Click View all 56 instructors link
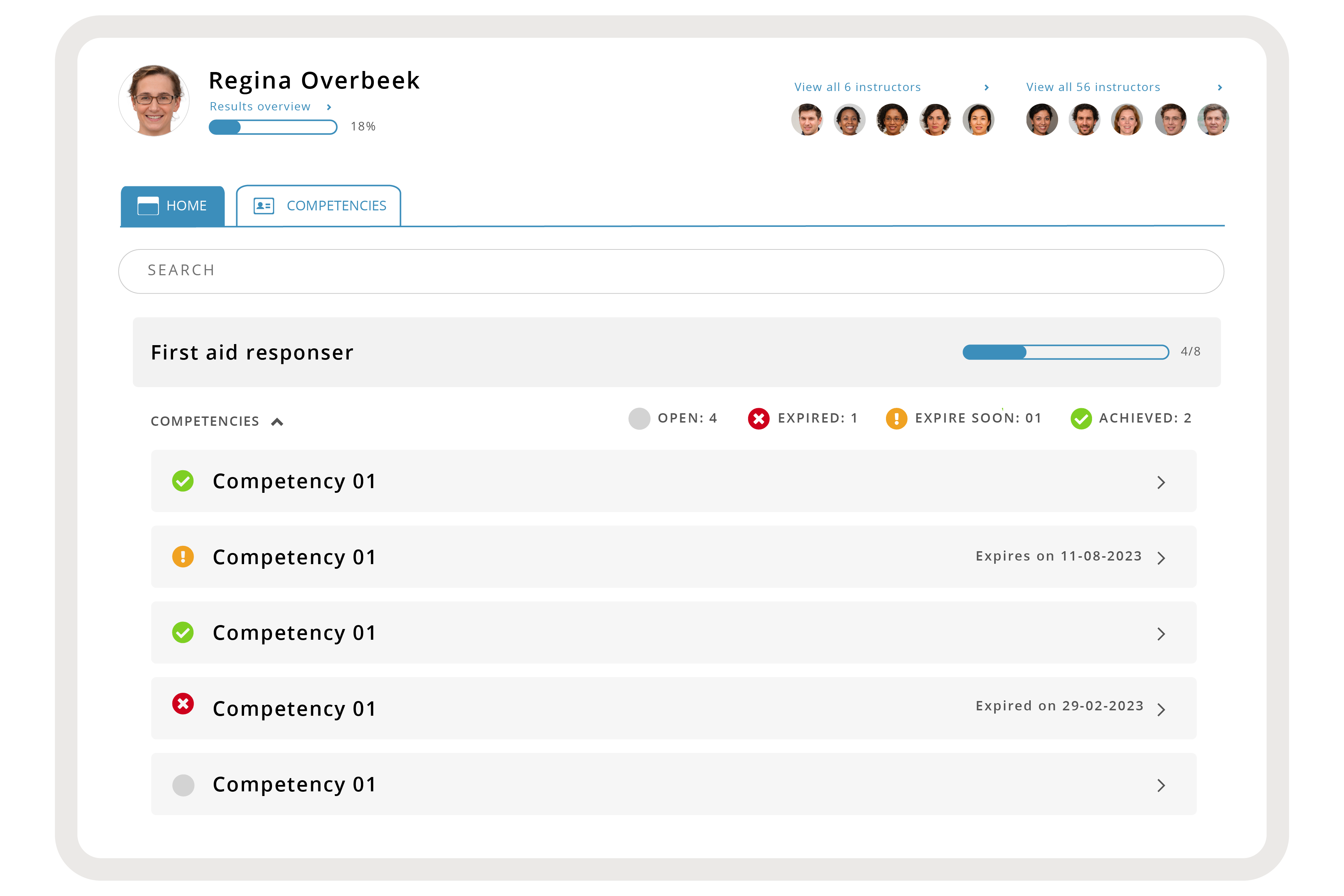 click(1092, 87)
